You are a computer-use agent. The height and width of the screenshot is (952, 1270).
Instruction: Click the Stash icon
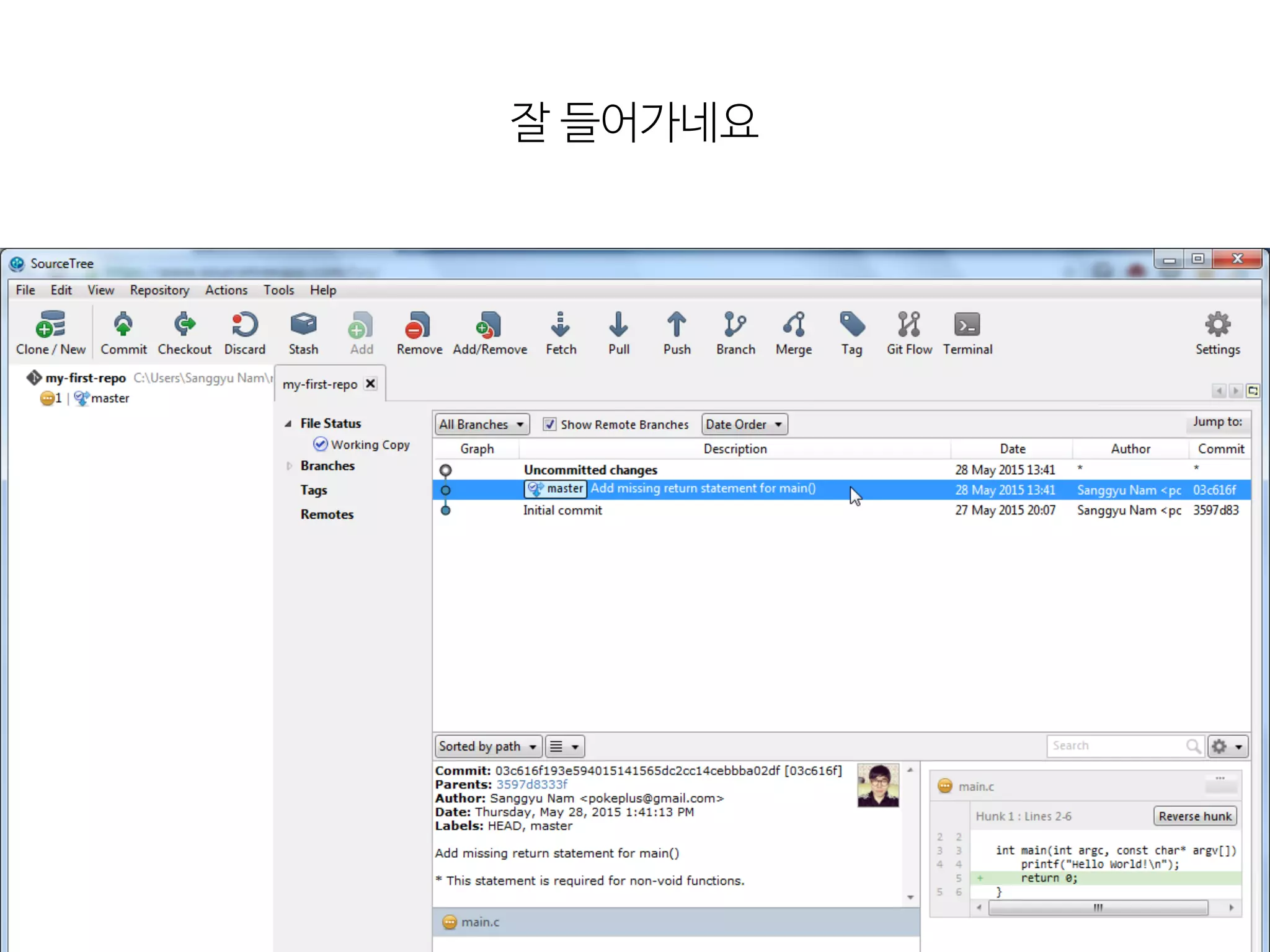point(303,333)
